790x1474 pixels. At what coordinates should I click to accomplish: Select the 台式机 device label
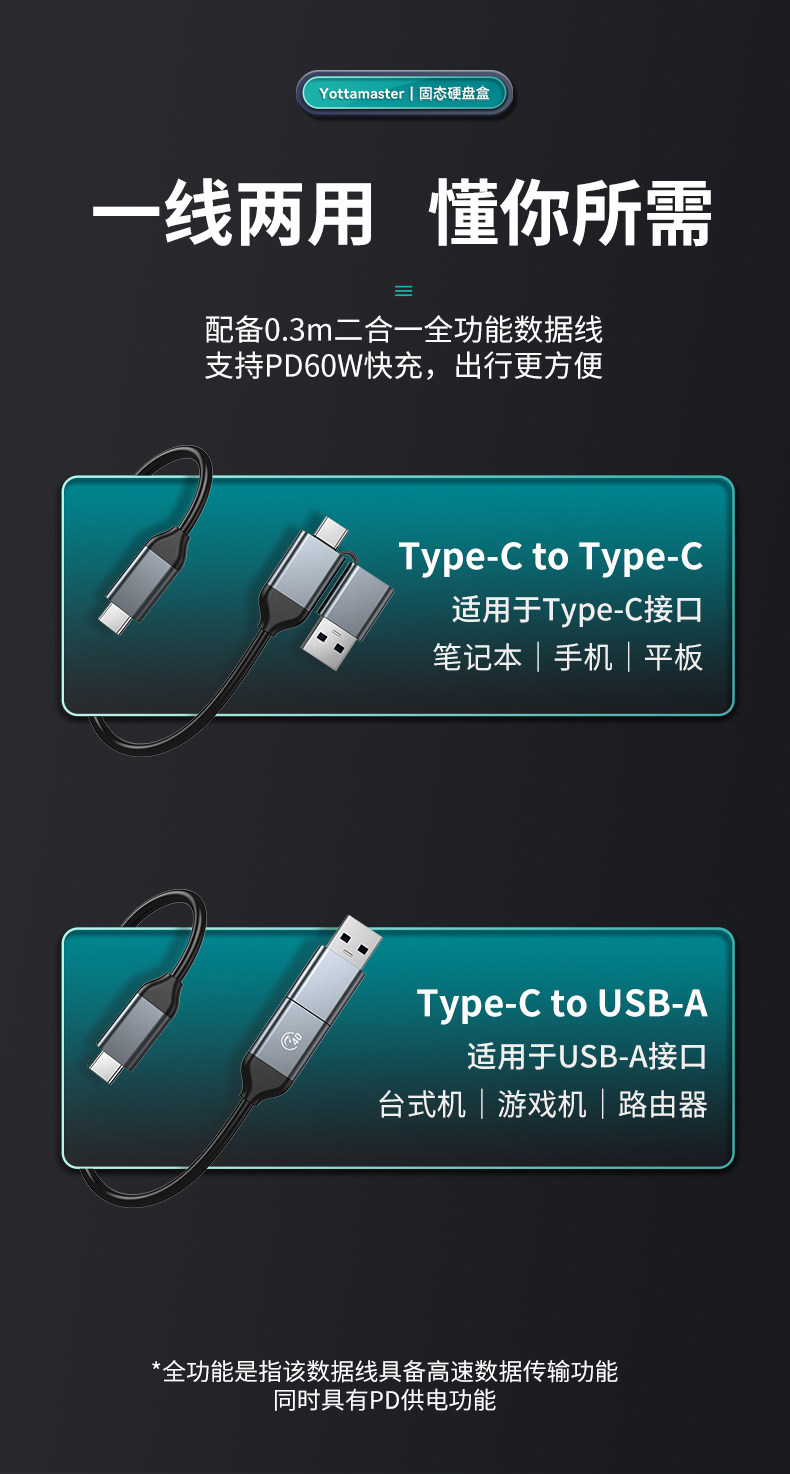(x=422, y=1104)
